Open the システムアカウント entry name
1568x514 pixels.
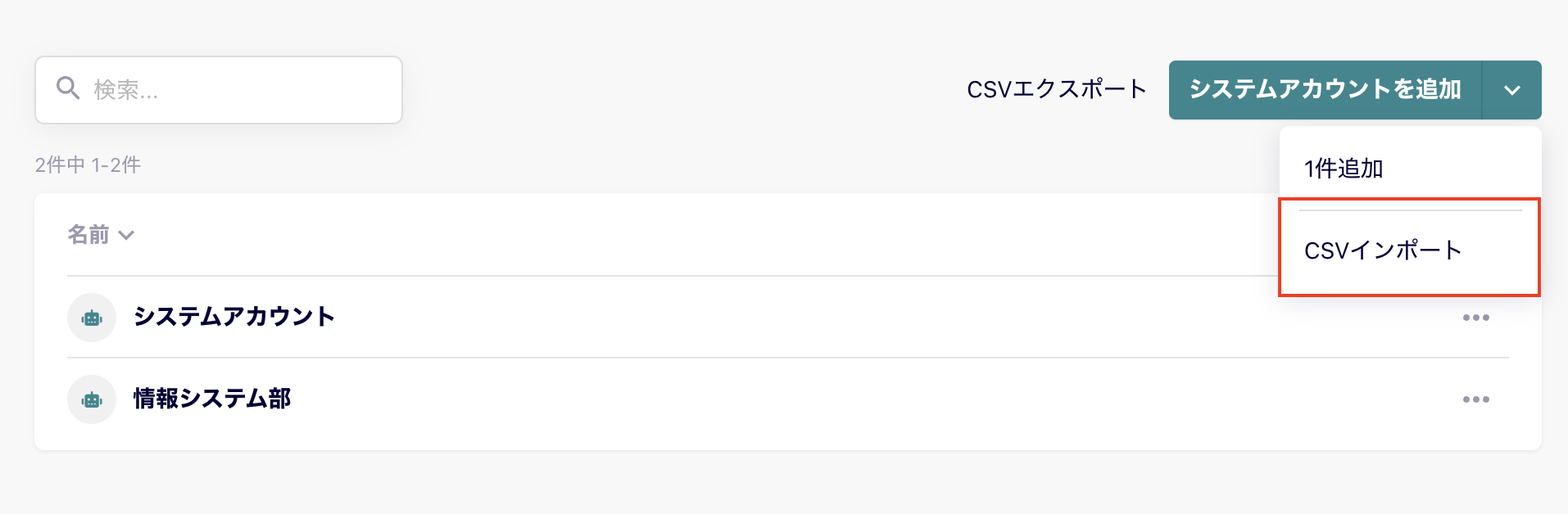click(x=234, y=317)
